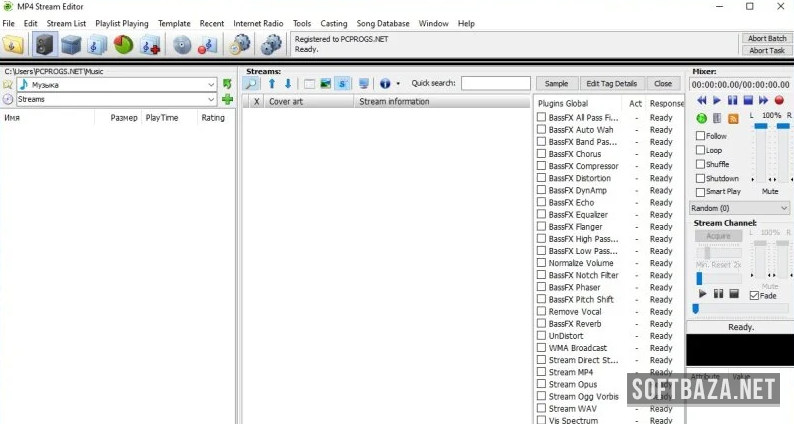Screen dimensions: 794x424
Task: Click the Edit Tag Details button
Action: pyautogui.click(x=611, y=84)
